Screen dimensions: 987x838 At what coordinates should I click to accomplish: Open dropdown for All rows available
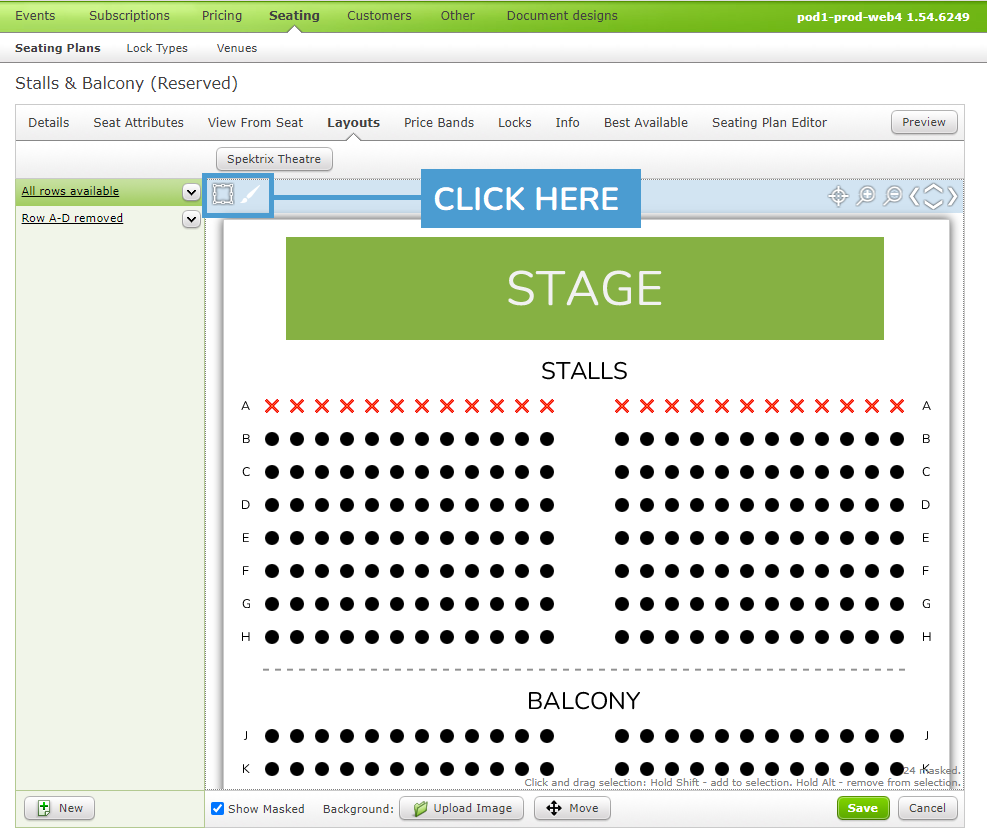click(x=191, y=192)
